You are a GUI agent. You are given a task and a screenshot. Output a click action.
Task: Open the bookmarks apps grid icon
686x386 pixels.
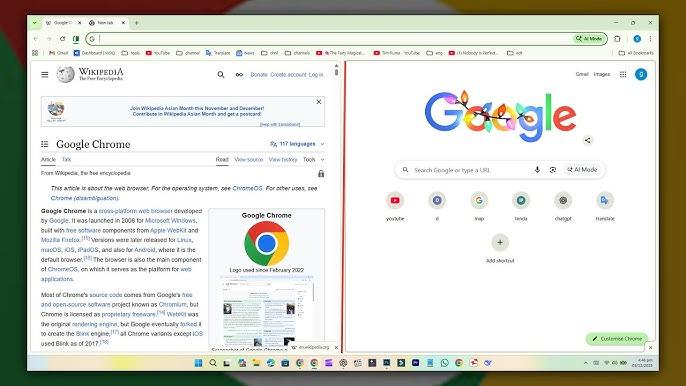(35, 53)
